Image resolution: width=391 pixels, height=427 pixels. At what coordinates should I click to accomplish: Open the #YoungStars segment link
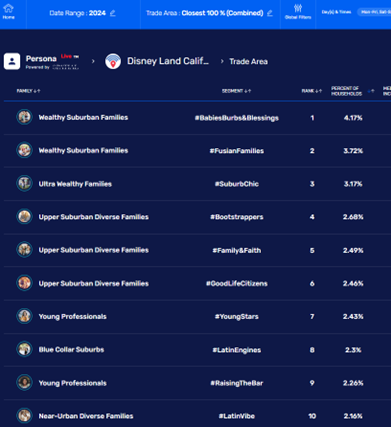pos(237,316)
